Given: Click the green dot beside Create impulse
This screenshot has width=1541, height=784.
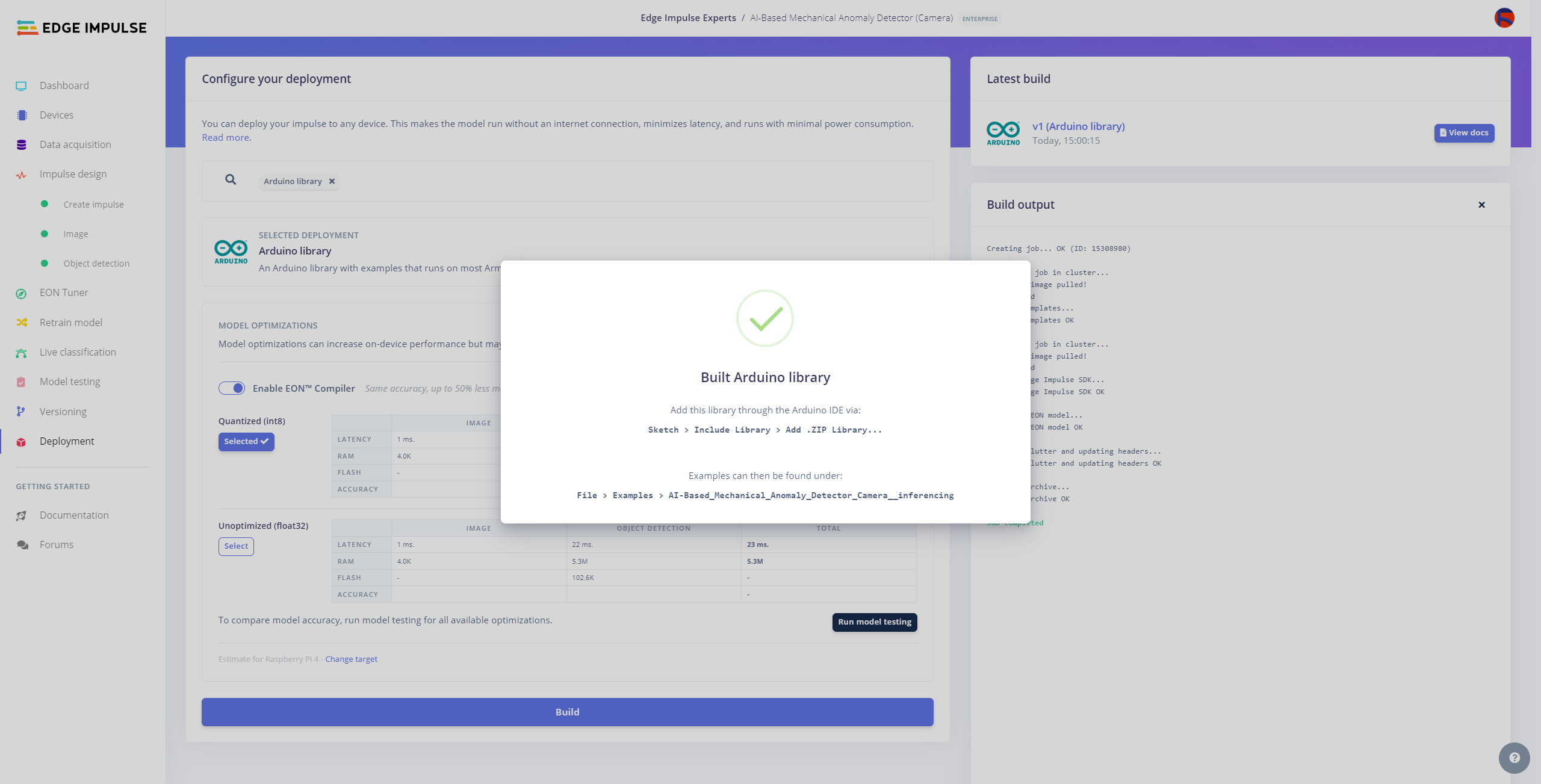Looking at the screenshot, I should [x=45, y=204].
